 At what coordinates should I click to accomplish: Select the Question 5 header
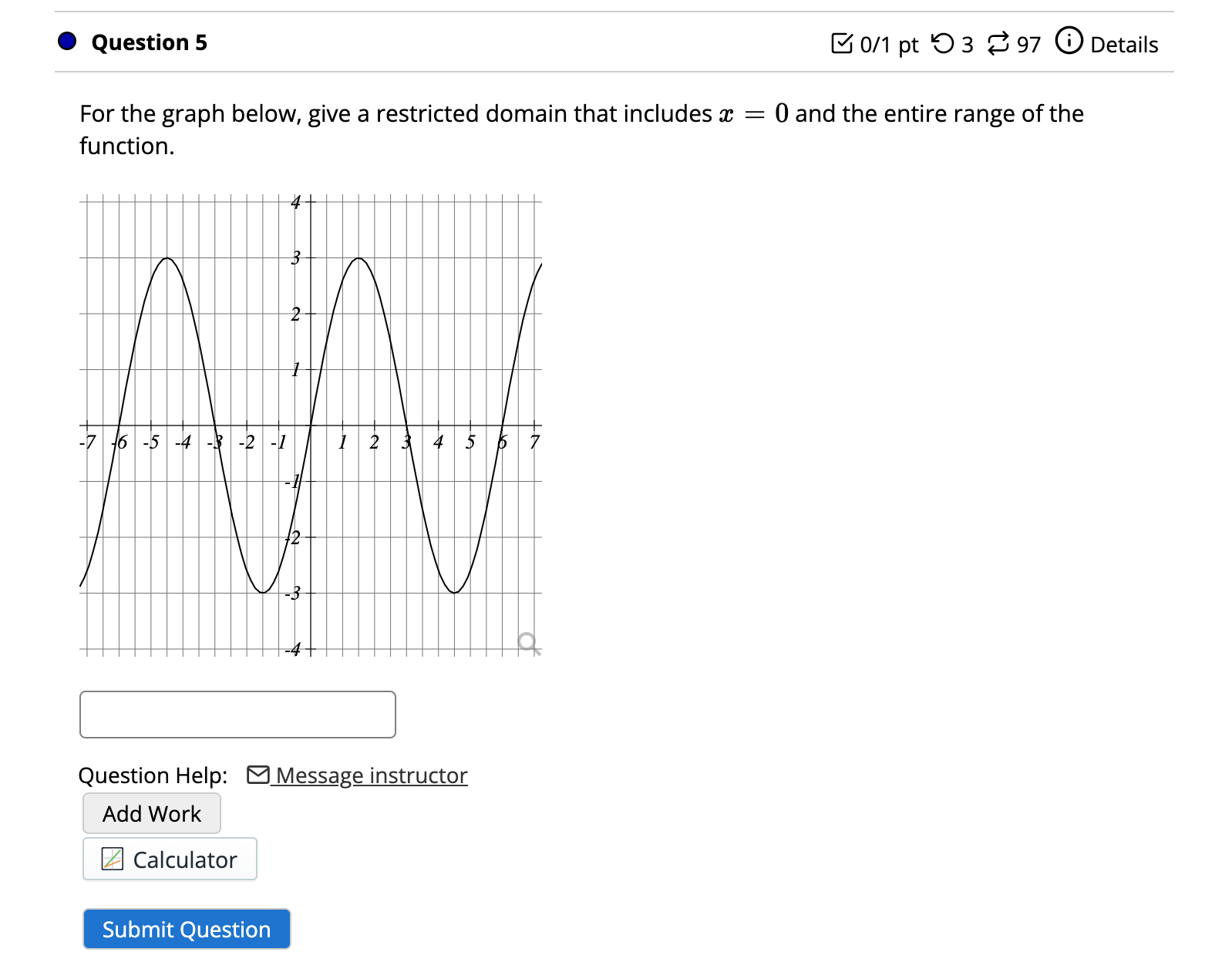[x=149, y=42]
